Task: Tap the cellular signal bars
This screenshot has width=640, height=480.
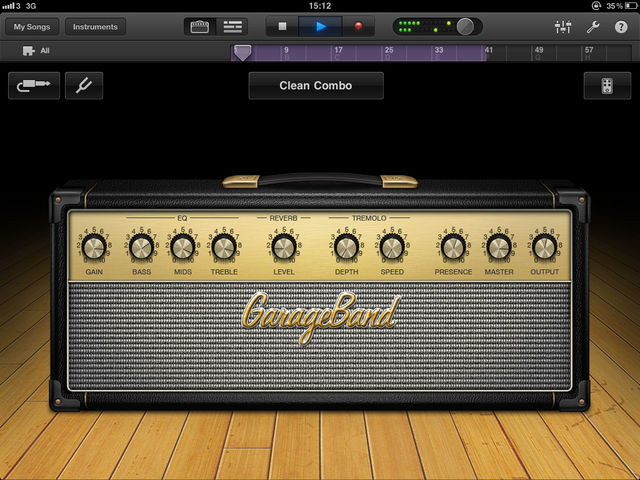Action: 8,6
